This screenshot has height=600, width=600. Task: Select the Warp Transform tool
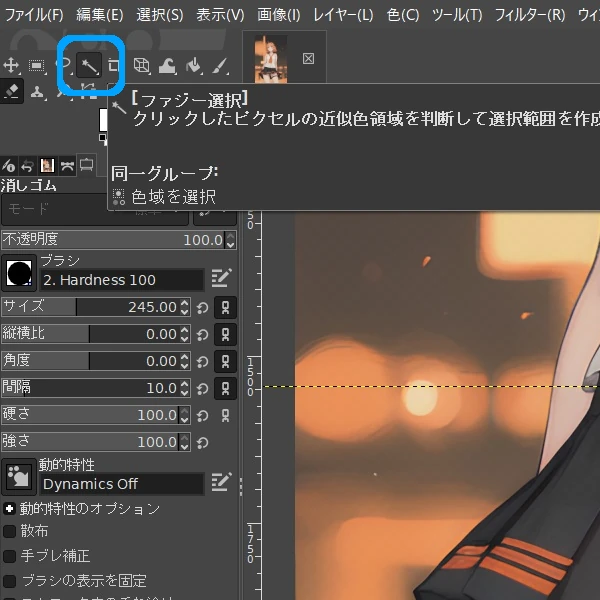point(167,66)
